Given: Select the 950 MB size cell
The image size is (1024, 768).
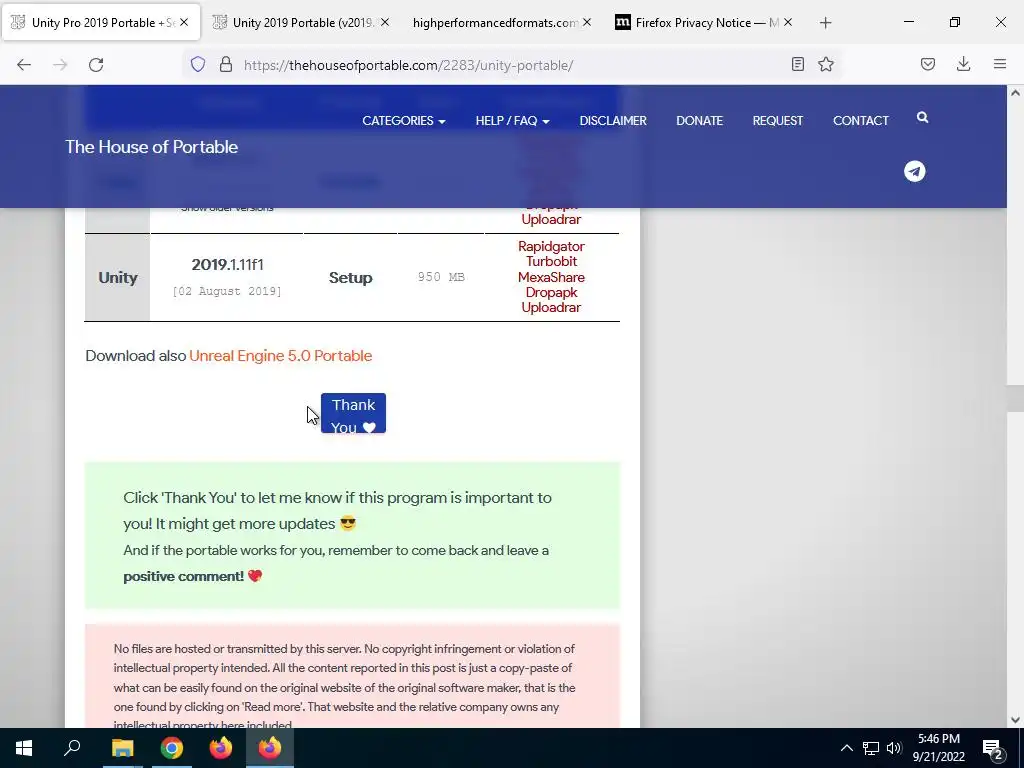Looking at the screenshot, I should 441,277.
